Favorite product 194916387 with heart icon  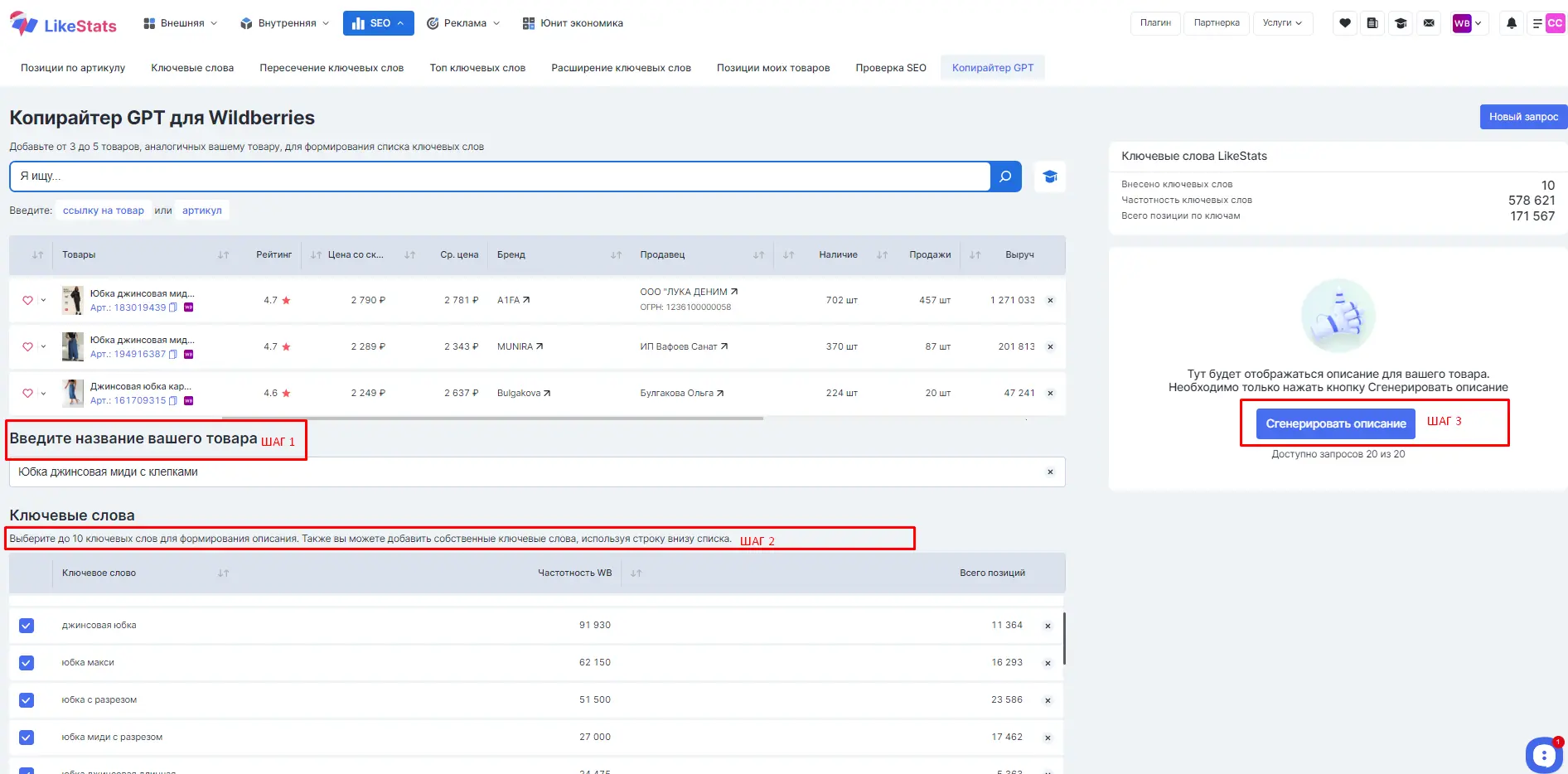coord(27,346)
